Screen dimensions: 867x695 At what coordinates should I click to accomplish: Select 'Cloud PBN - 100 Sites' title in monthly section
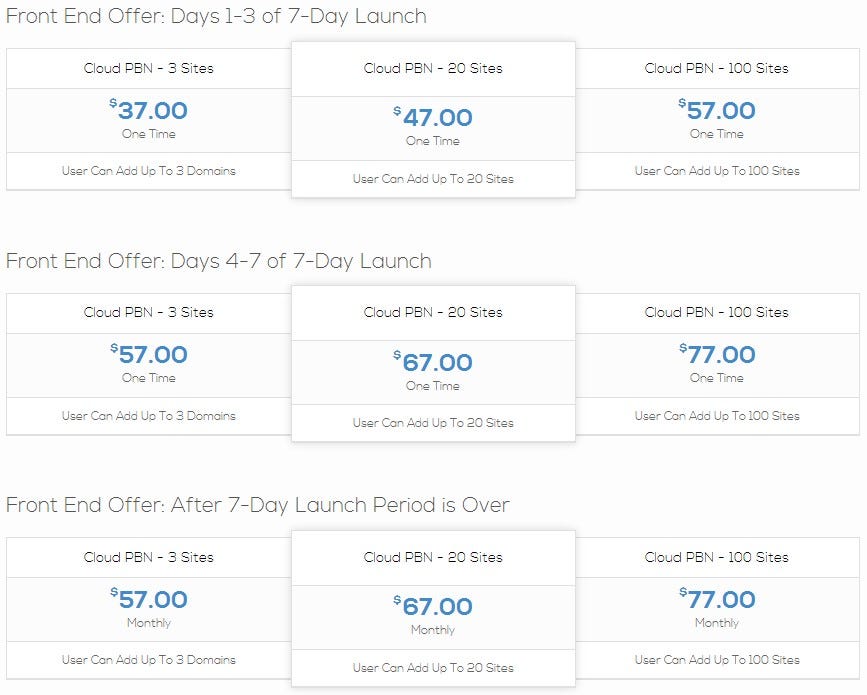tap(717, 557)
